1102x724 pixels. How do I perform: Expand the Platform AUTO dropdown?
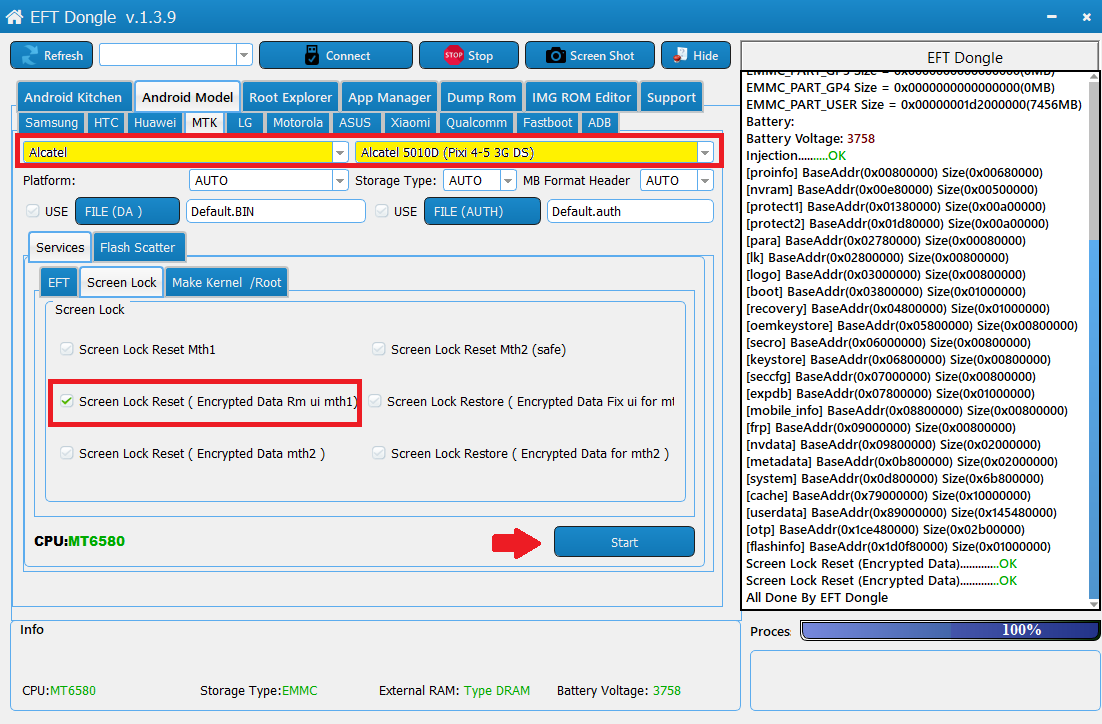point(340,181)
